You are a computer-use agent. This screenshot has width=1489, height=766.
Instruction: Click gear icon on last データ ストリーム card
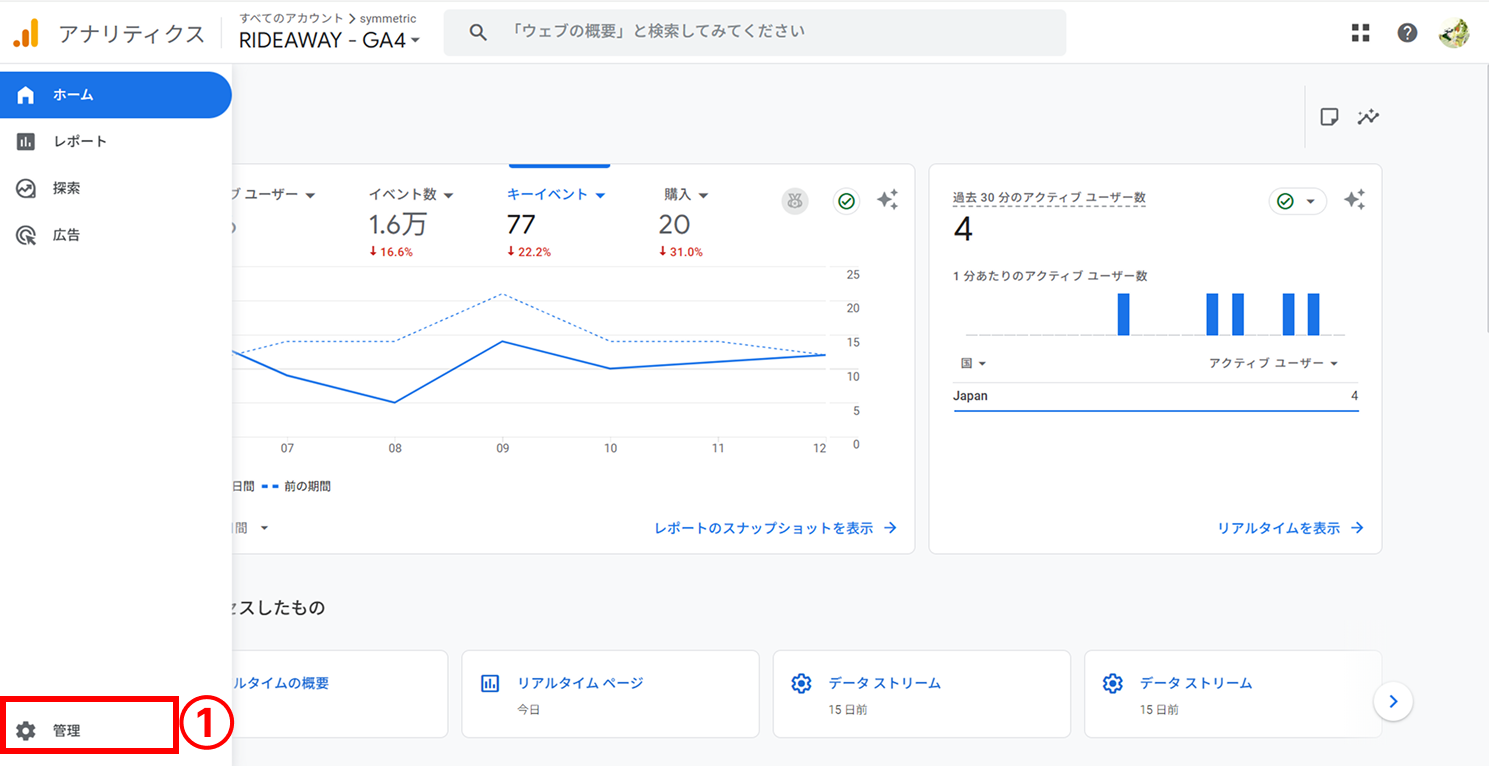1113,684
